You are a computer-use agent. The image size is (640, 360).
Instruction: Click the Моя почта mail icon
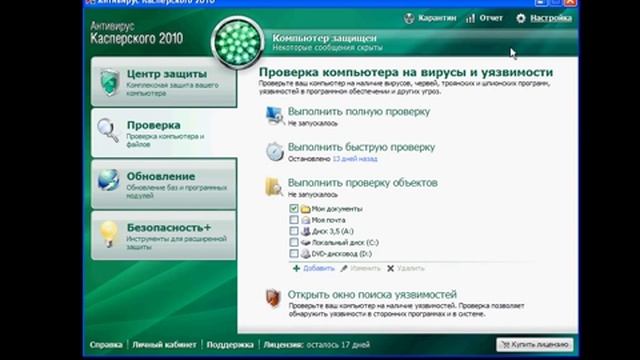point(306,220)
